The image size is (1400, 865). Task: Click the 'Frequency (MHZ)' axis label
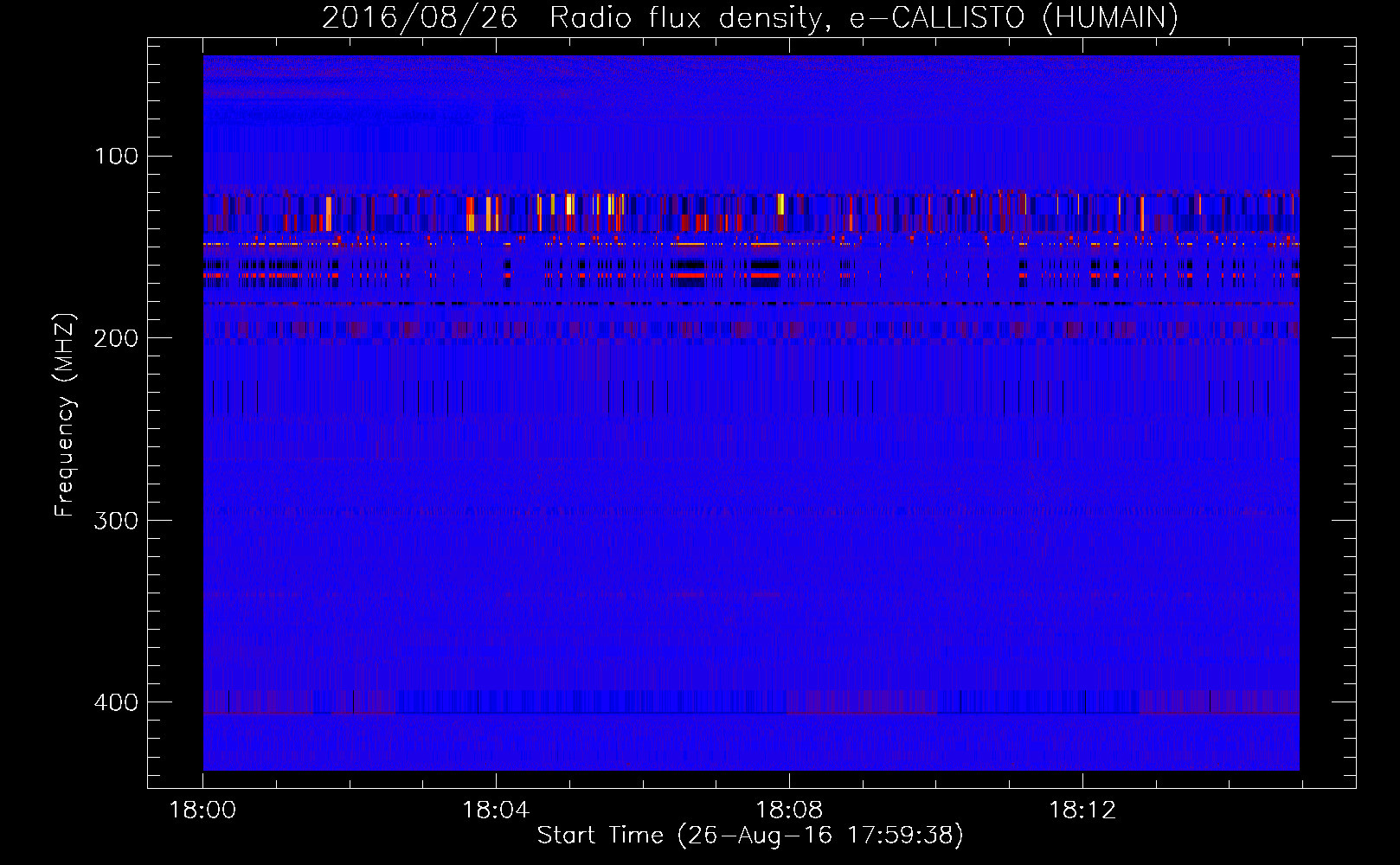[65, 414]
